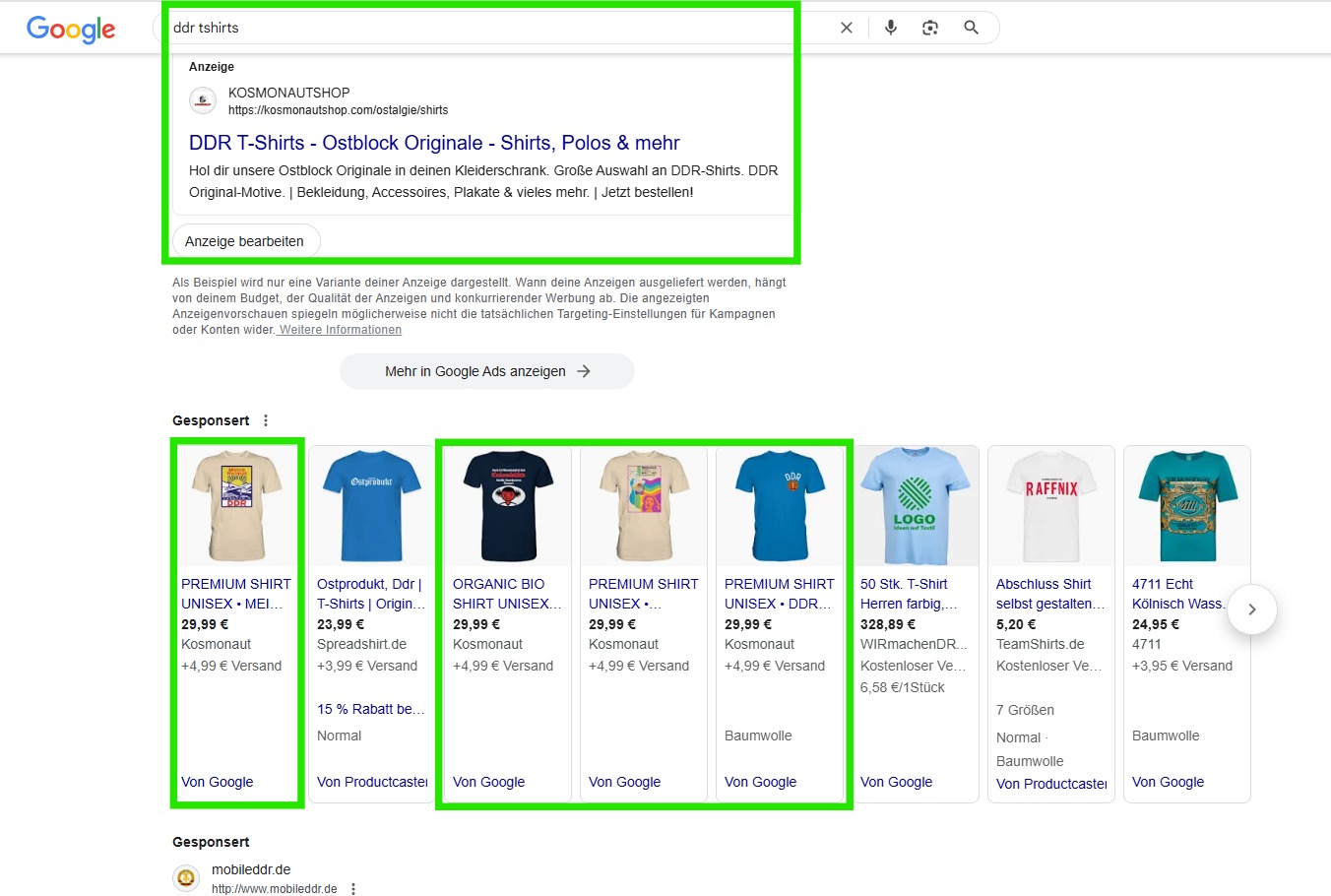Click the 5,20 € price
This screenshot has height=896, width=1331.
[x=1016, y=624]
